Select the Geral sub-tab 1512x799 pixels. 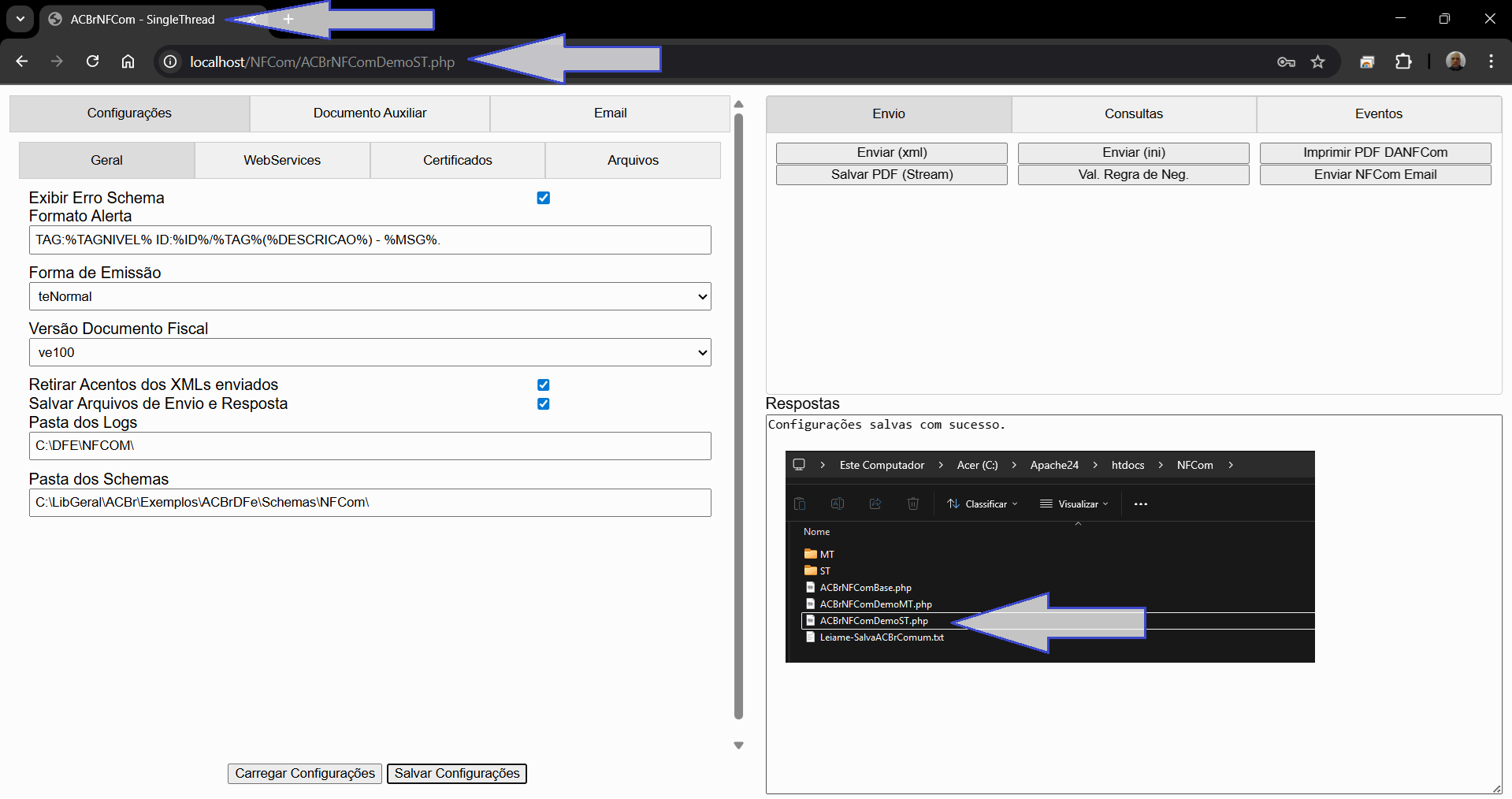click(x=106, y=160)
